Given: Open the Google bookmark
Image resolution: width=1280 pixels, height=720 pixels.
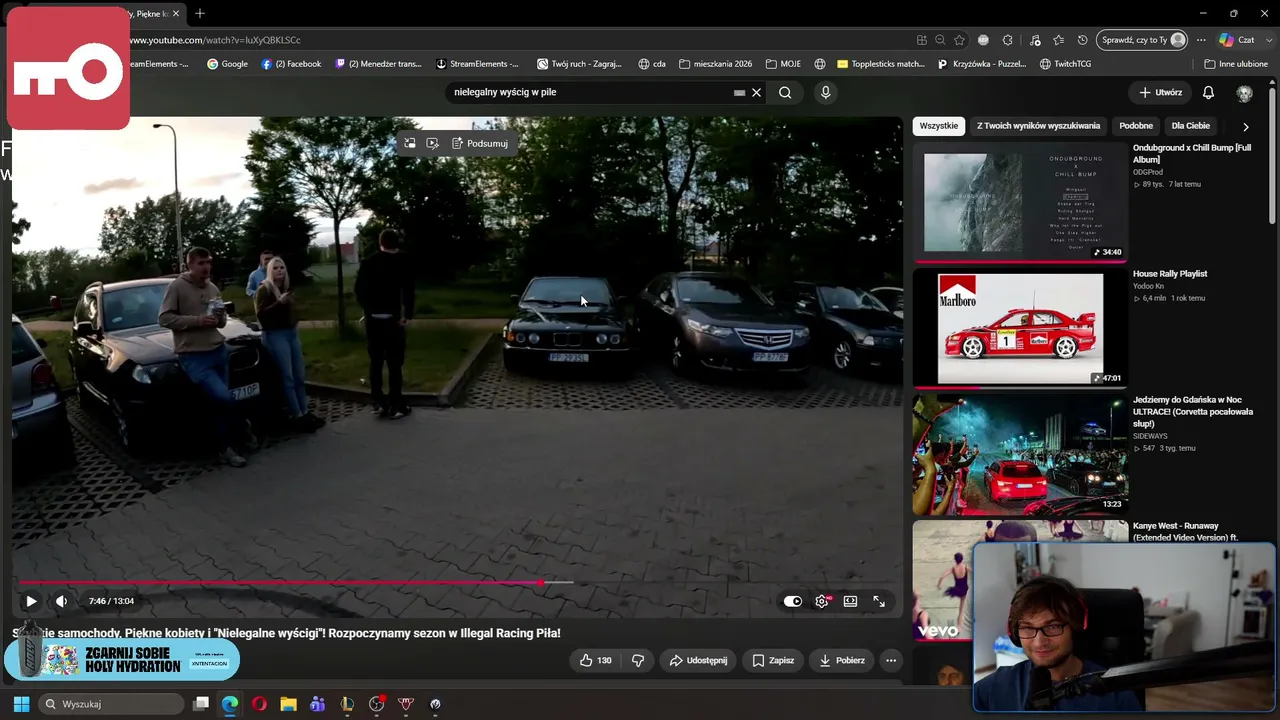Looking at the screenshot, I should [x=227, y=64].
